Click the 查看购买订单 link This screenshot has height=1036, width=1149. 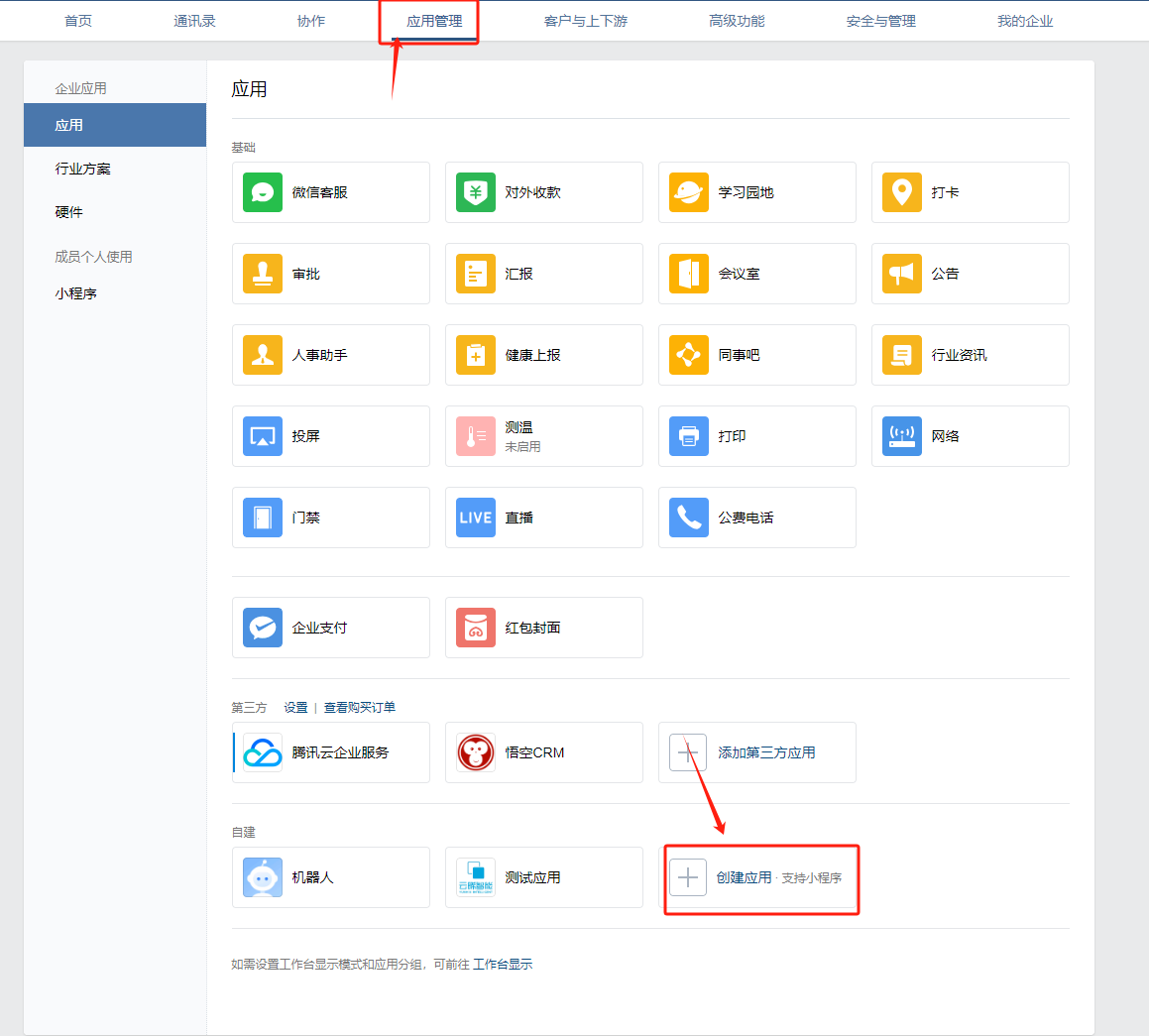[359, 707]
